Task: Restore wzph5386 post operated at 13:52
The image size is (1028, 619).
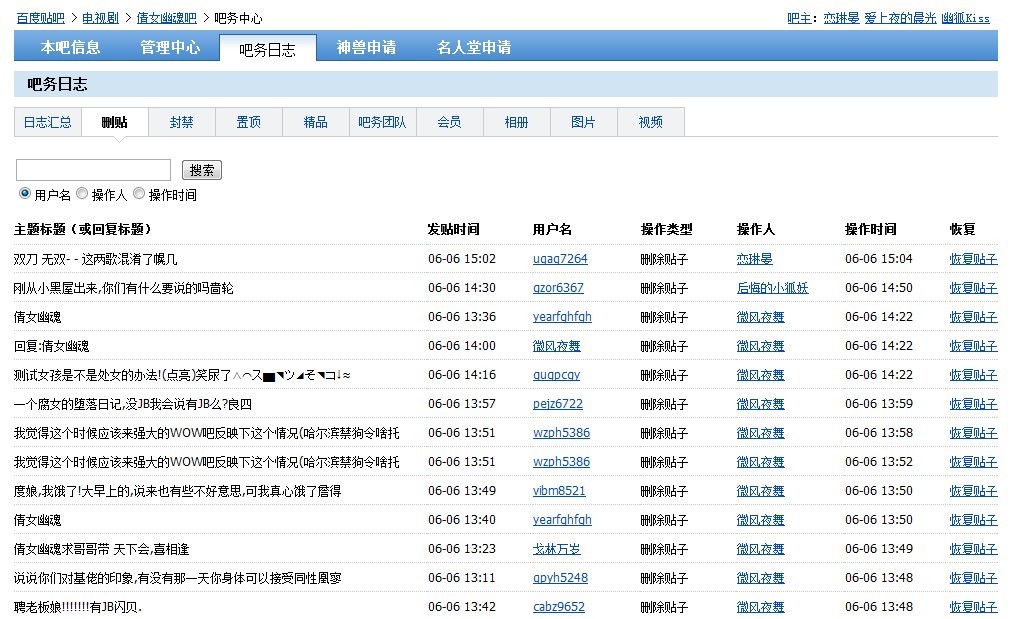Action: [x=974, y=462]
